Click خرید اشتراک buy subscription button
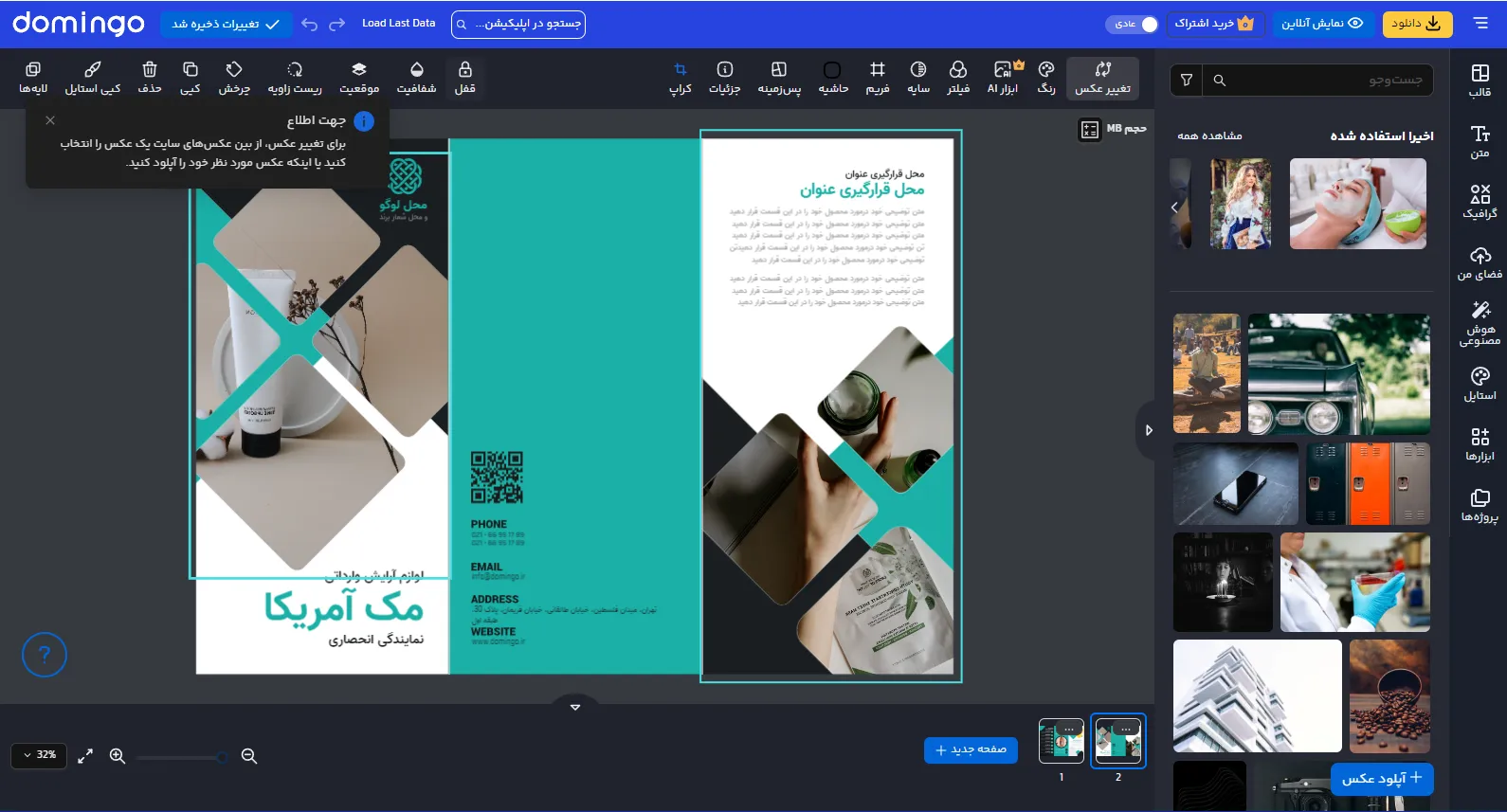The width and height of the screenshot is (1507, 812). [x=1214, y=23]
